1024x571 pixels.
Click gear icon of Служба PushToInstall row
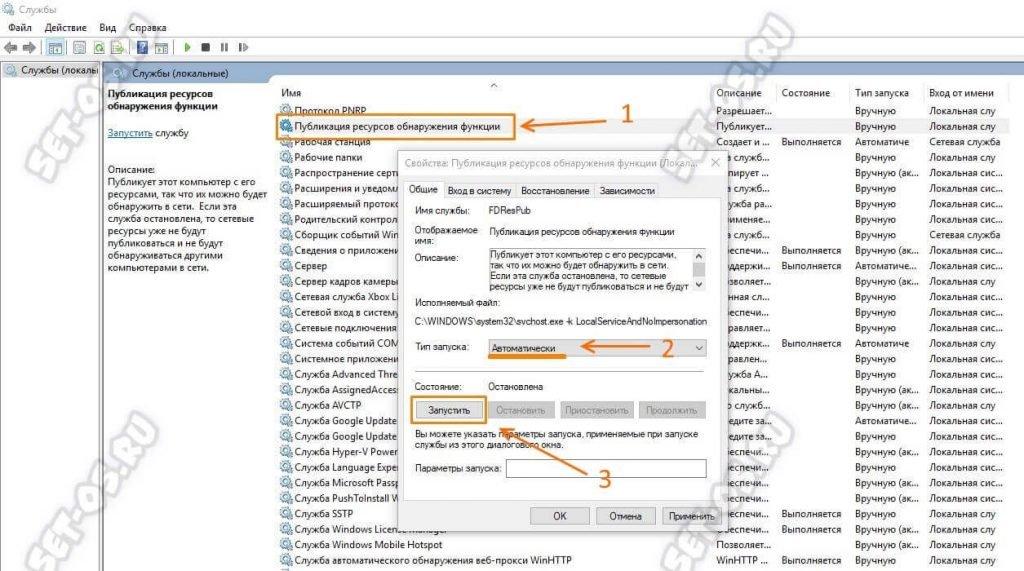click(x=286, y=498)
